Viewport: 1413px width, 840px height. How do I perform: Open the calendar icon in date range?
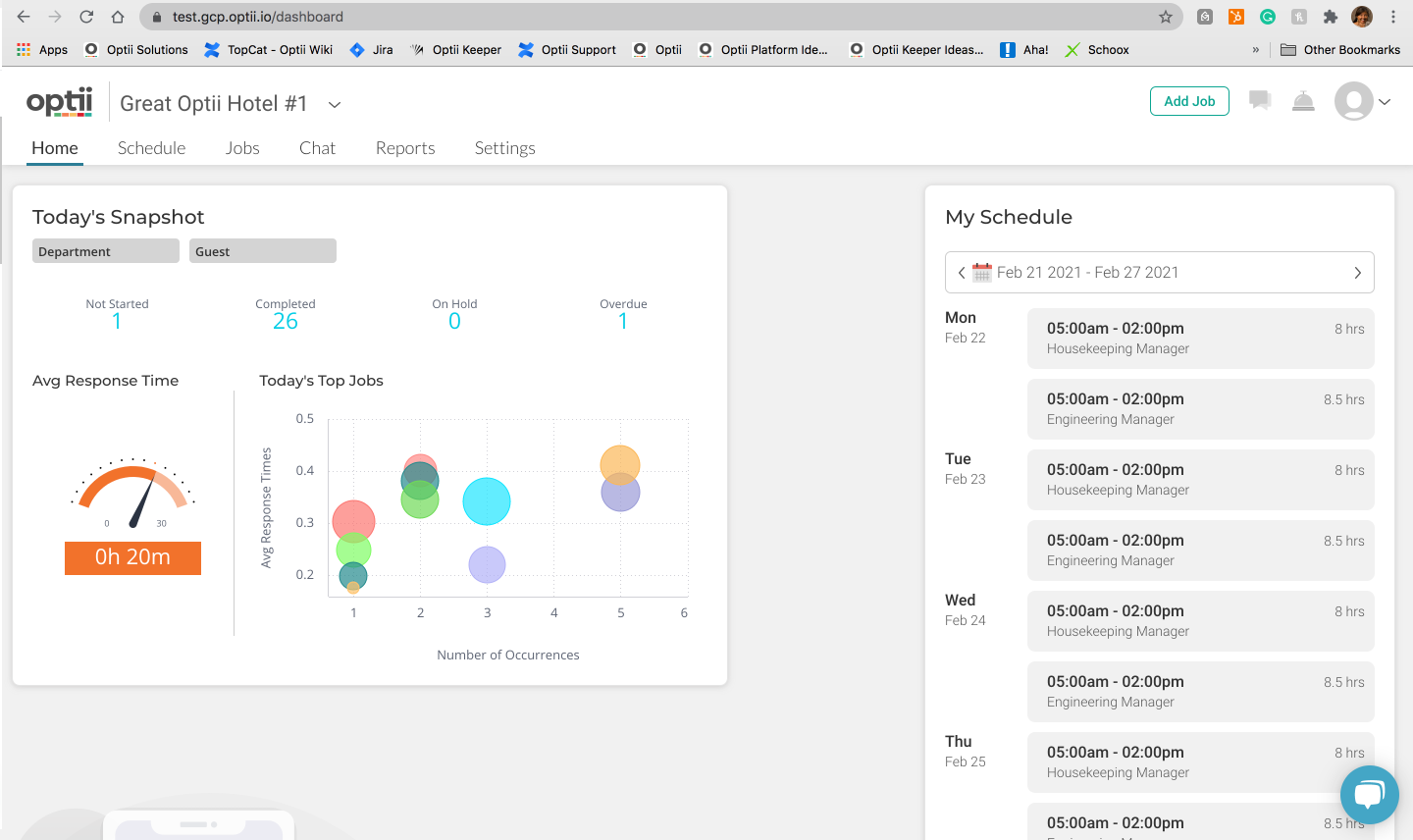pos(982,273)
